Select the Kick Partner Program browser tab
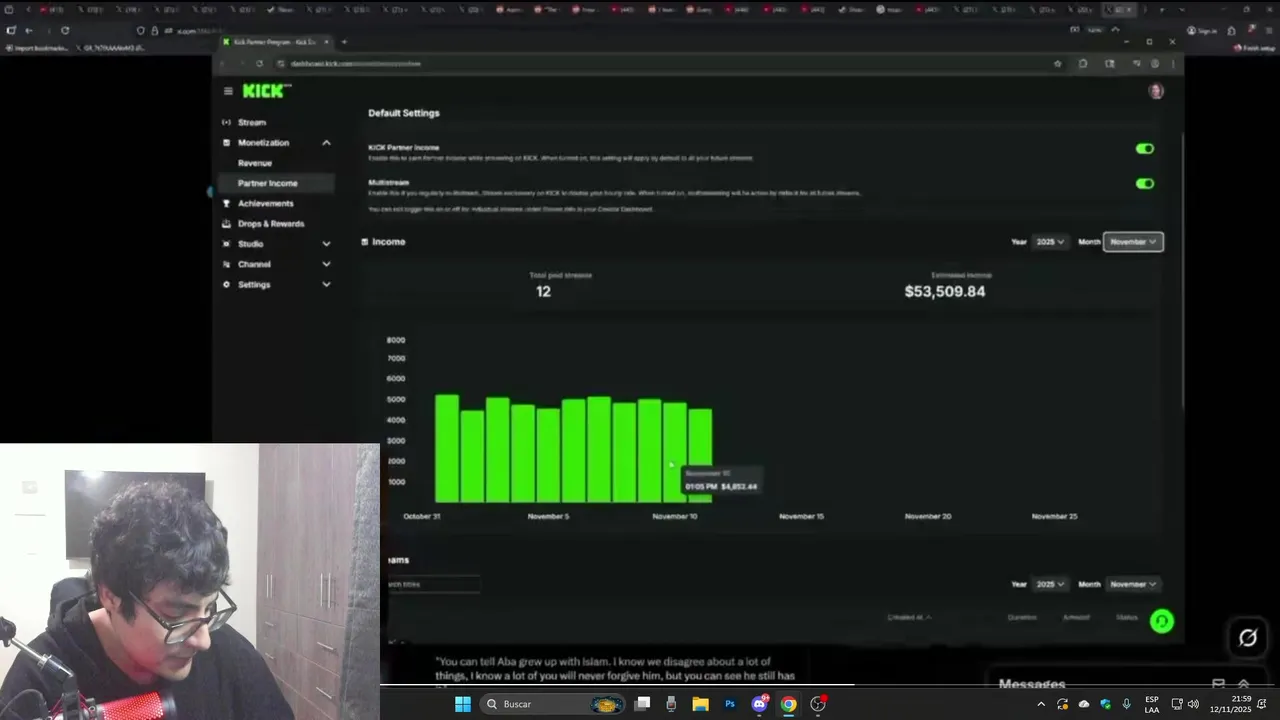 coord(275,42)
